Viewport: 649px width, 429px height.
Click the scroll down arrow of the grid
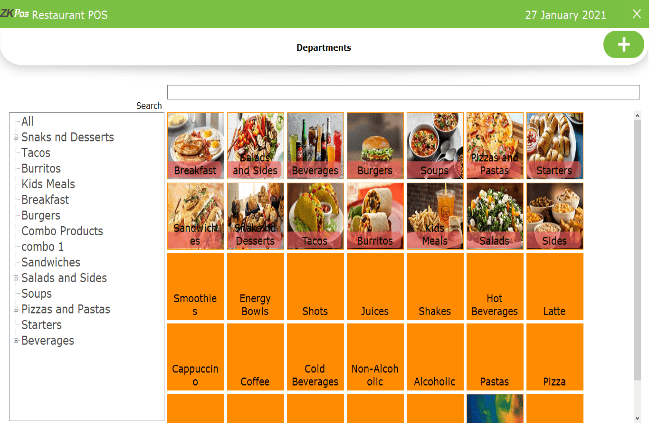pyautogui.click(x=637, y=419)
